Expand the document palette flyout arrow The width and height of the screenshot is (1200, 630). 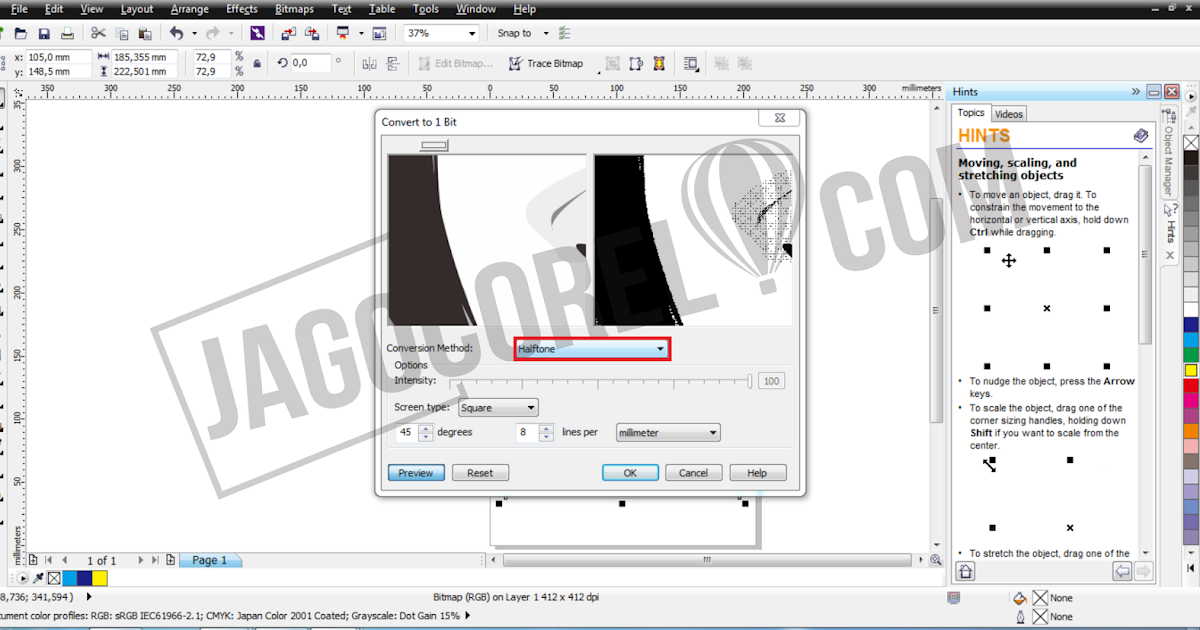coord(24,578)
